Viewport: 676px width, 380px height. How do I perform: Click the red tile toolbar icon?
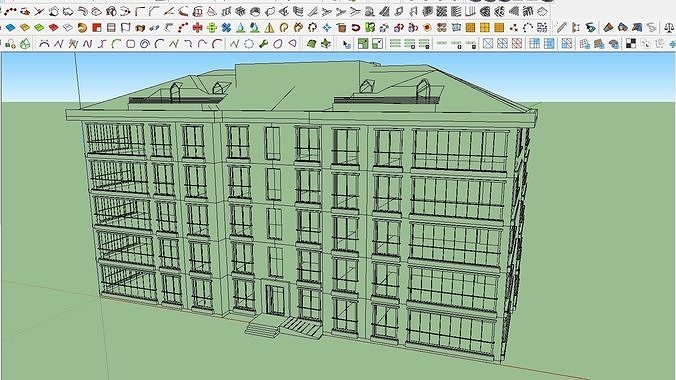pyautogui.click(x=53, y=28)
